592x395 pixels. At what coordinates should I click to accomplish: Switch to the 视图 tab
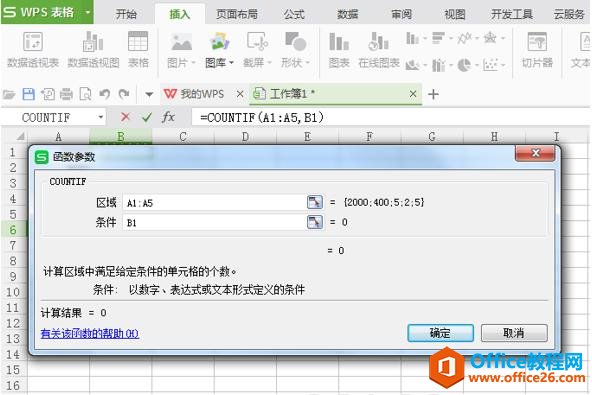click(455, 14)
